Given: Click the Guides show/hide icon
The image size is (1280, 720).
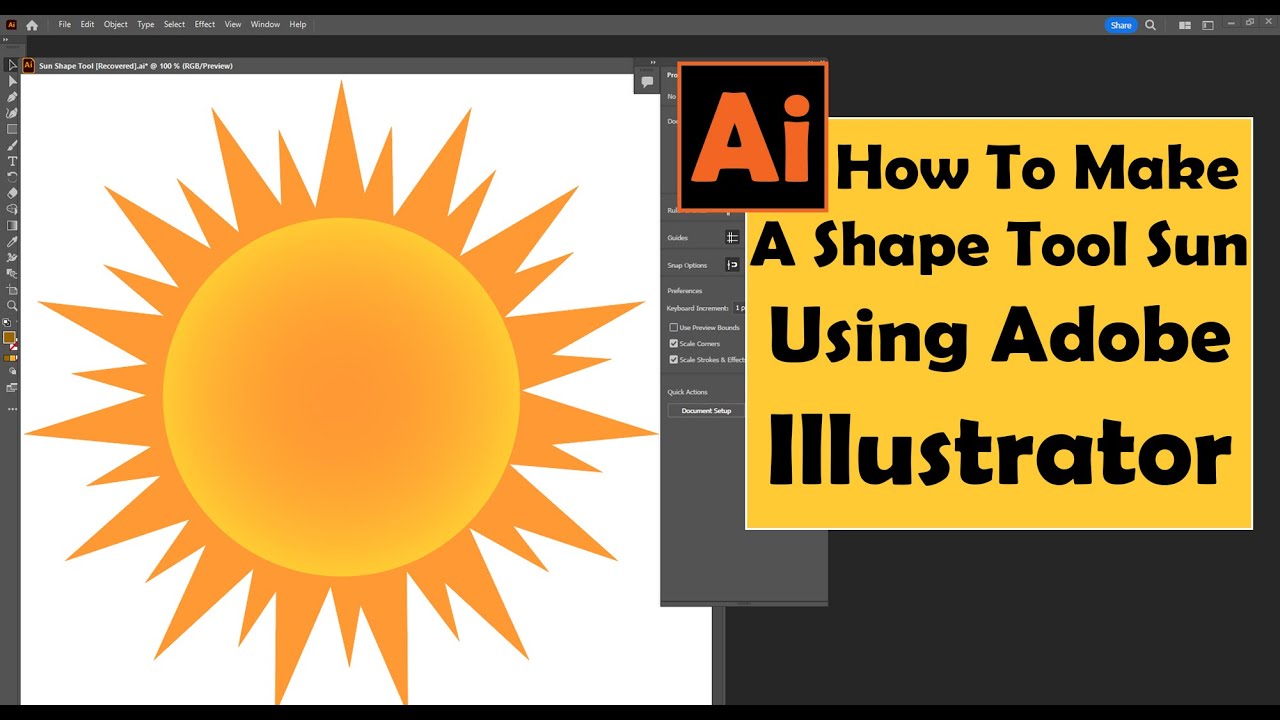Looking at the screenshot, I should pos(732,237).
